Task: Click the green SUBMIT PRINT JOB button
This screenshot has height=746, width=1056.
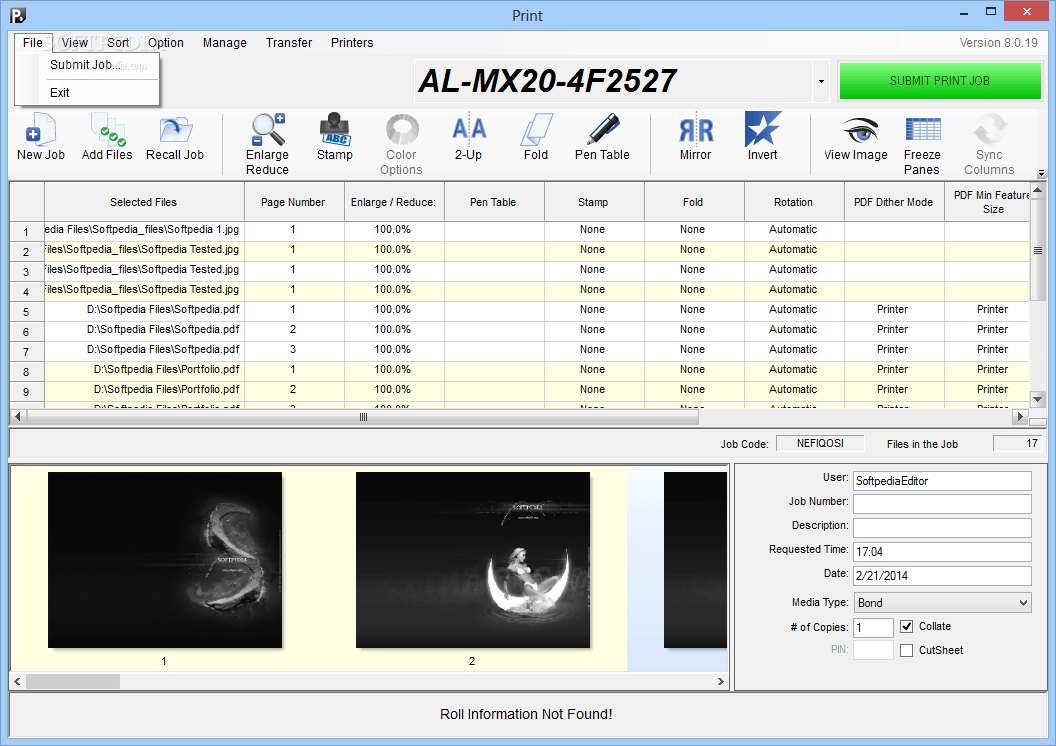Action: pyautogui.click(x=939, y=81)
